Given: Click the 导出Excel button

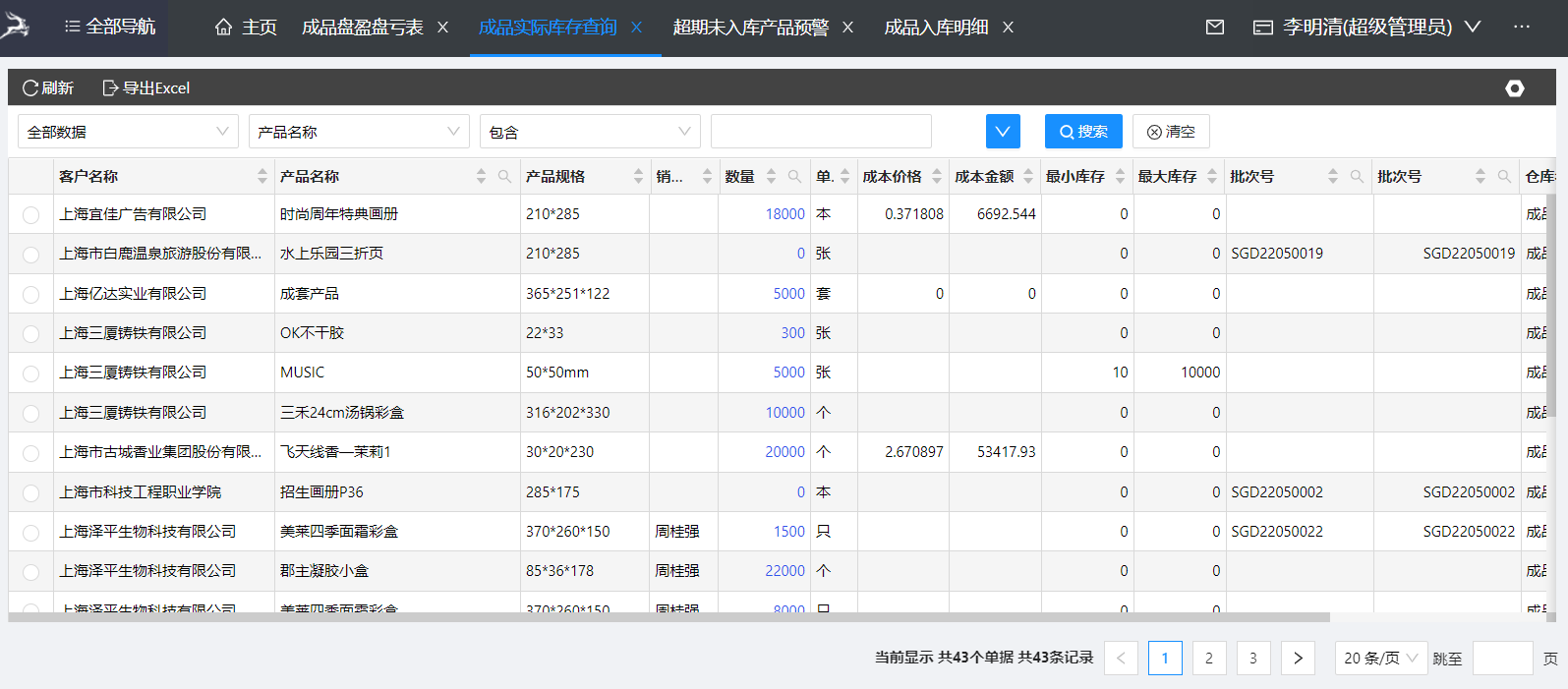Looking at the screenshot, I should [146, 88].
